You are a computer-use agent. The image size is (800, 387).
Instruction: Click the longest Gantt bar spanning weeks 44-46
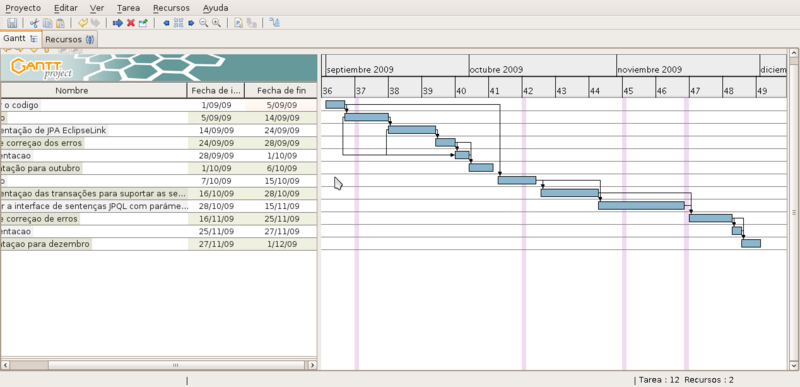pyautogui.click(x=641, y=205)
